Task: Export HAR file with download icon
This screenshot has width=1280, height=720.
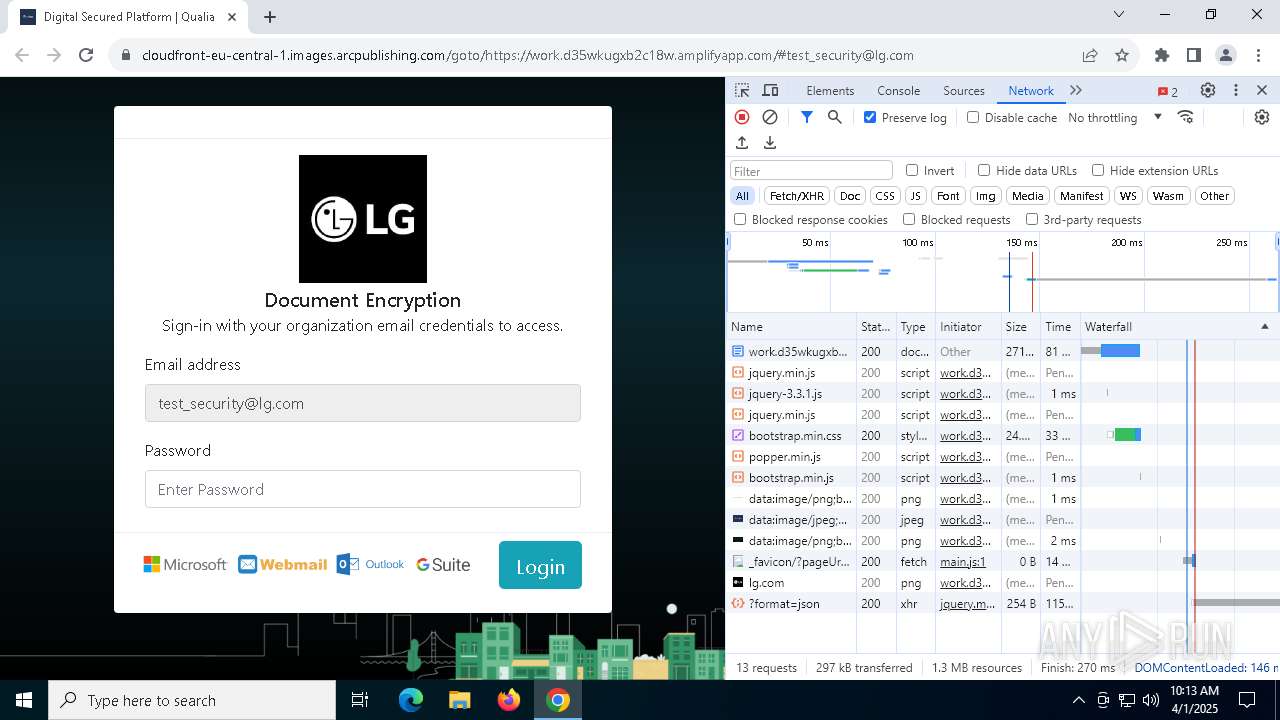Action: pyautogui.click(x=770, y=143)
